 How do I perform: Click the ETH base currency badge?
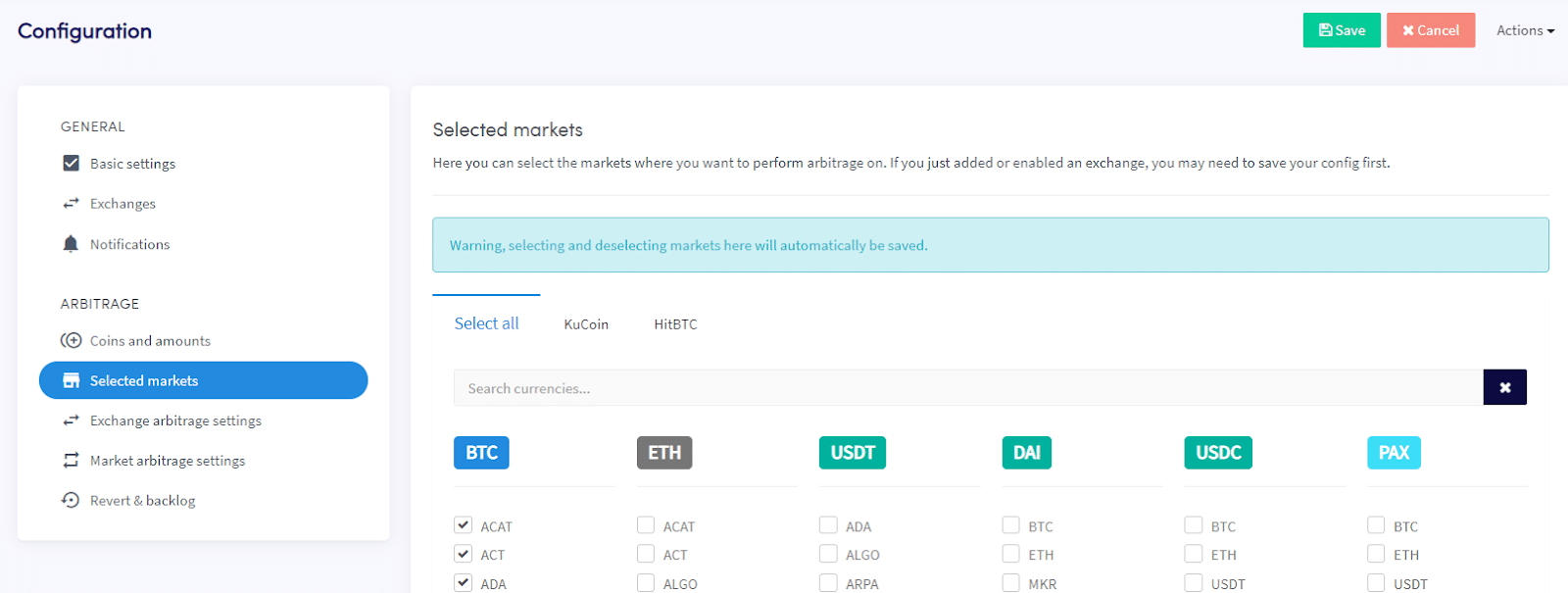click(664, 452)
